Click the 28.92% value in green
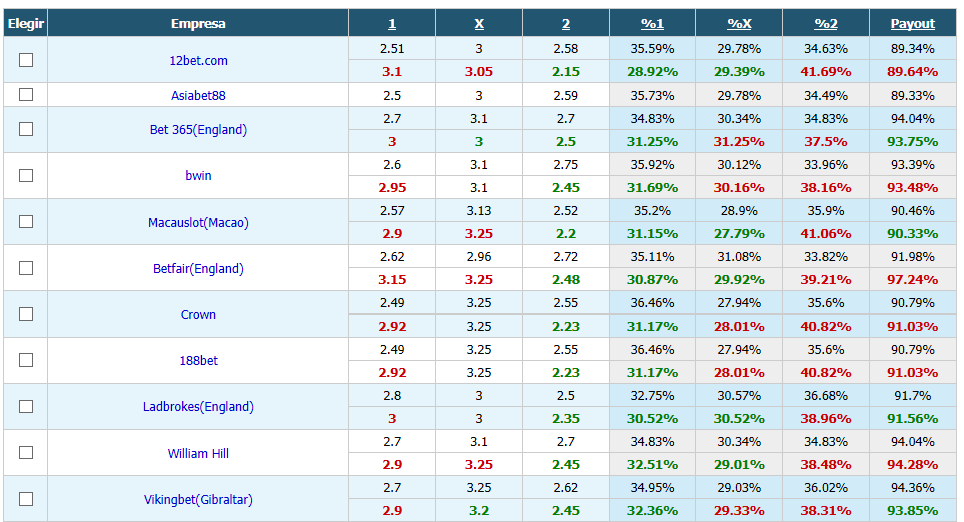The height and width of the screenshot is (522, 964). point(652,71)
